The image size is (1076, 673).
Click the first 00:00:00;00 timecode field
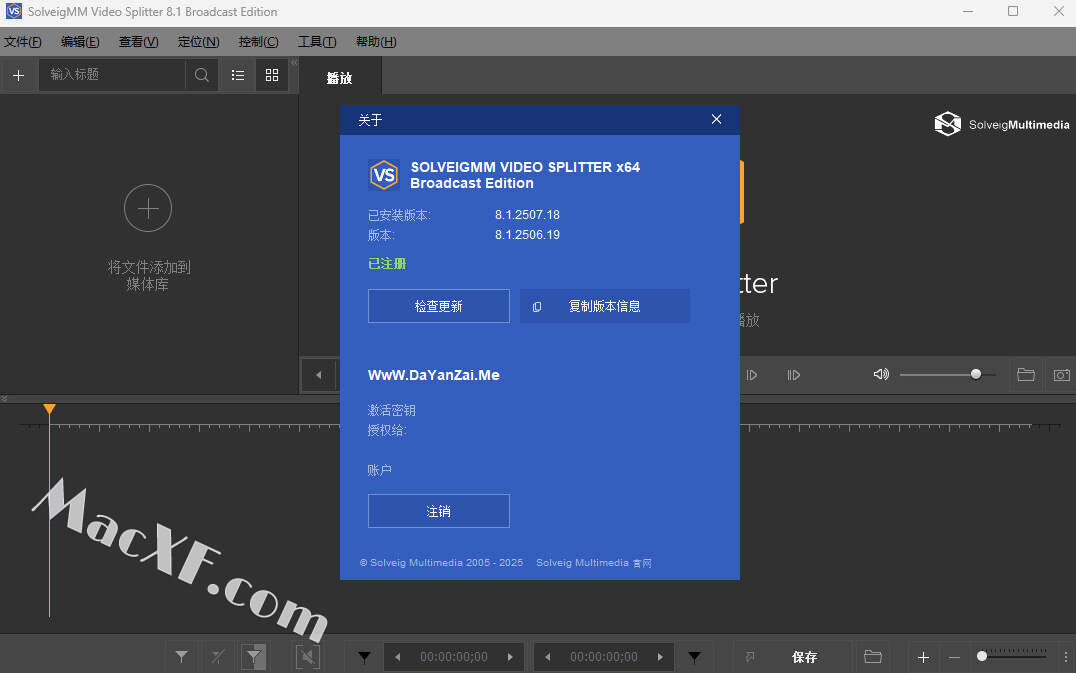point(454,657)
